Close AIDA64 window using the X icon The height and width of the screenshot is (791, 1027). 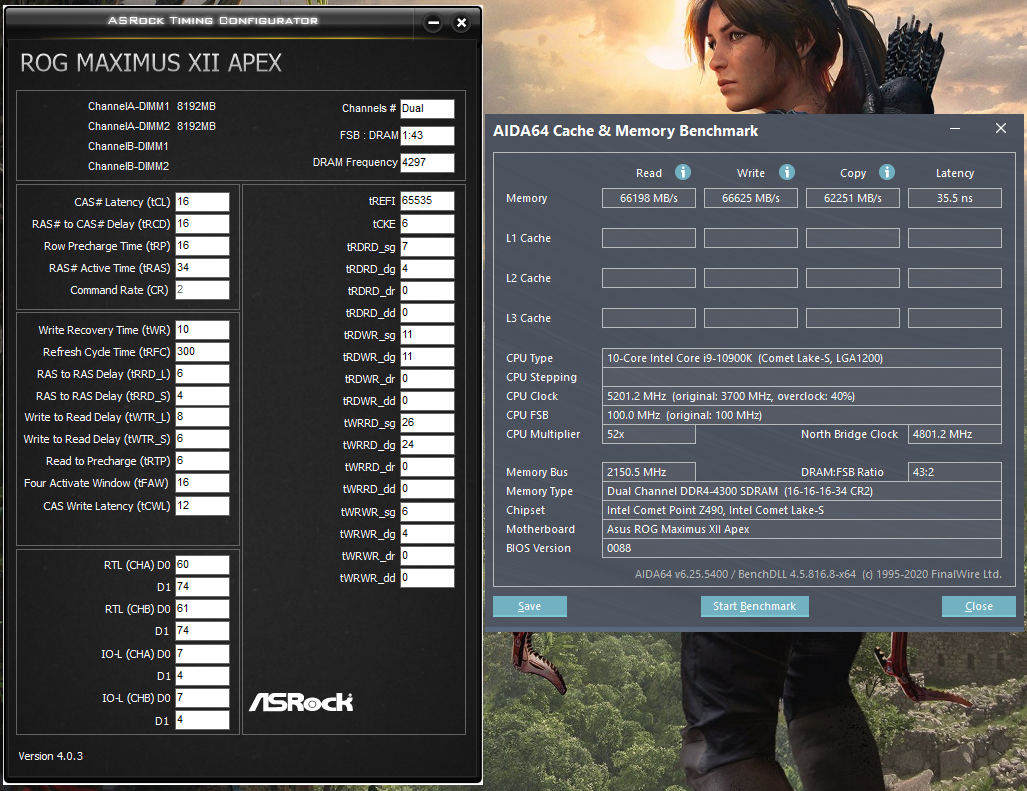(x=1000, y=129)
